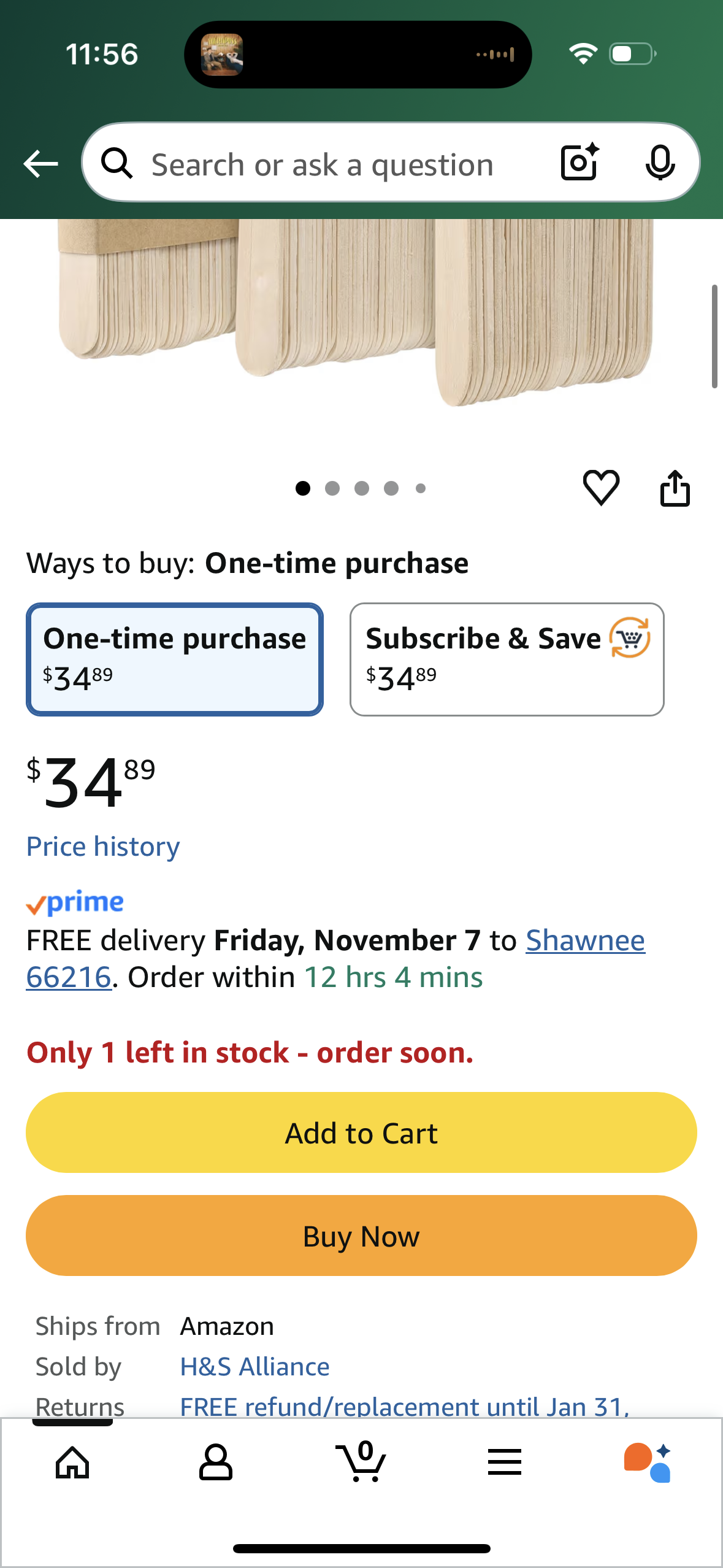Open seller H&S Alliance link

pos(254,1367)
